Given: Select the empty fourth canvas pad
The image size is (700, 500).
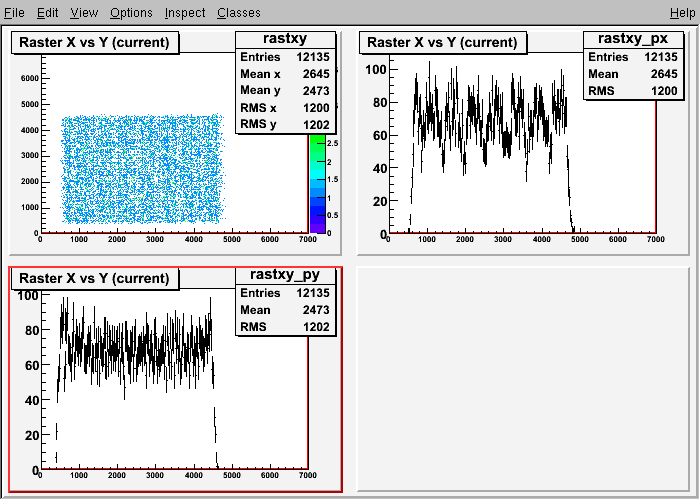Looking at the screenshot, I should (523, 379).
